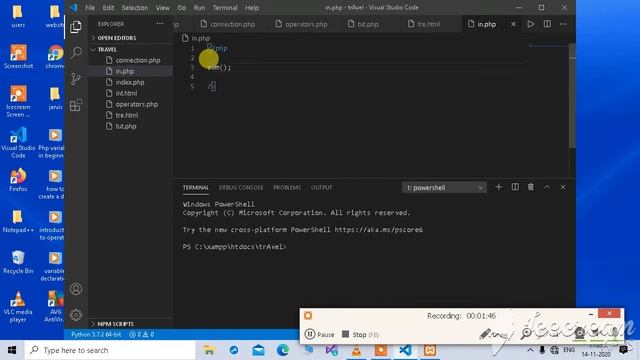Open the Selection menu
The width and height of the screenshot is (640, 360).
click(135, 7)
